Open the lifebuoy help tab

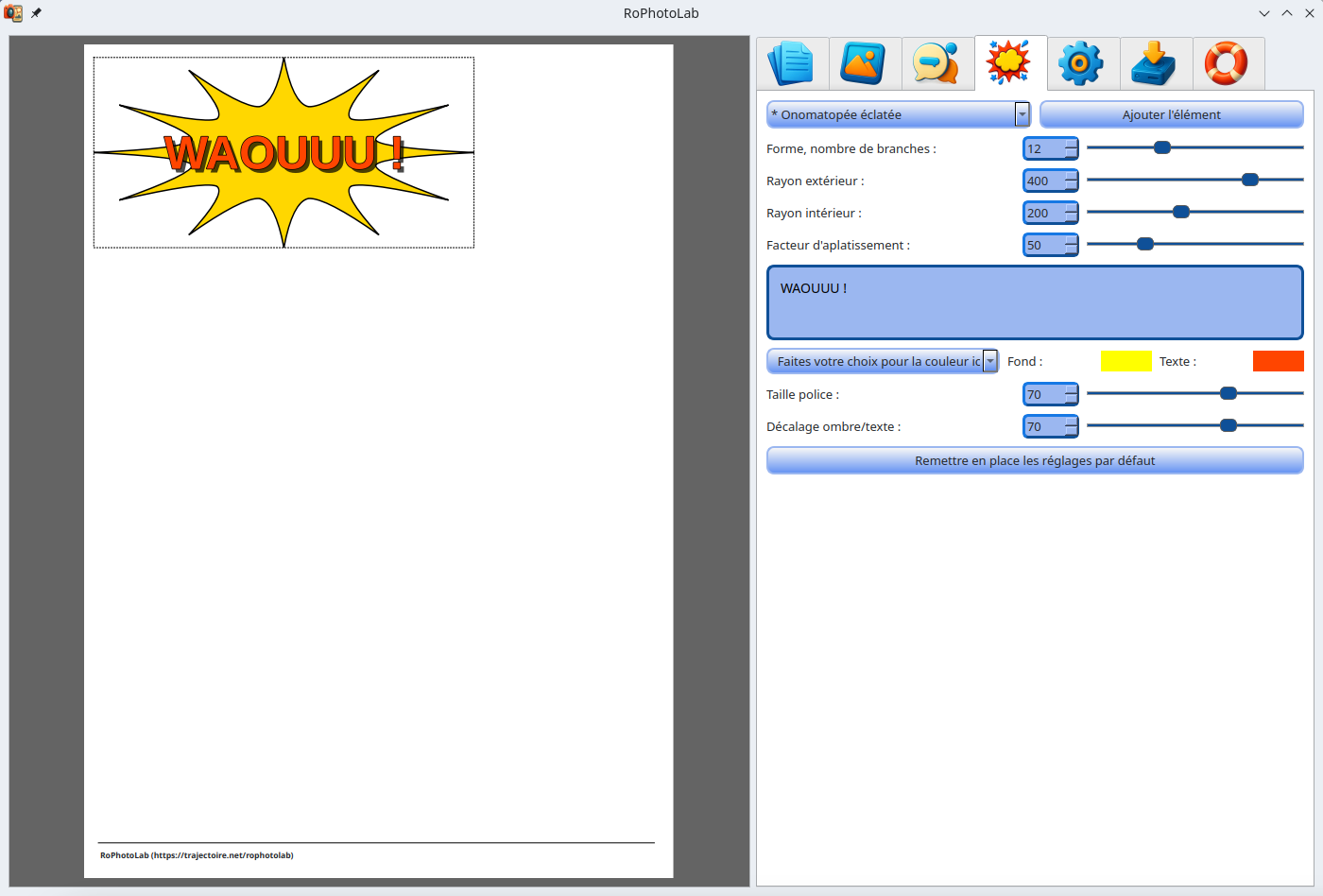(x=1228, y=63)
